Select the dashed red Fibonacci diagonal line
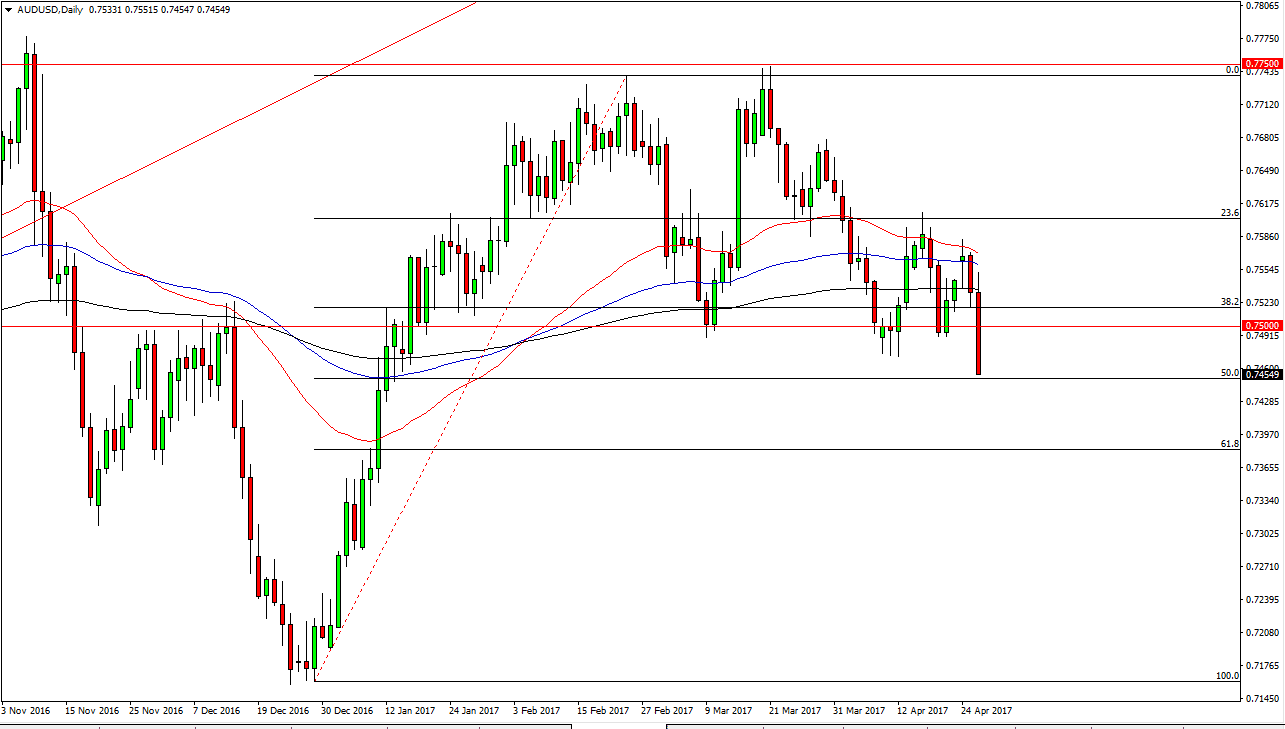 click(x=470, y=380)
